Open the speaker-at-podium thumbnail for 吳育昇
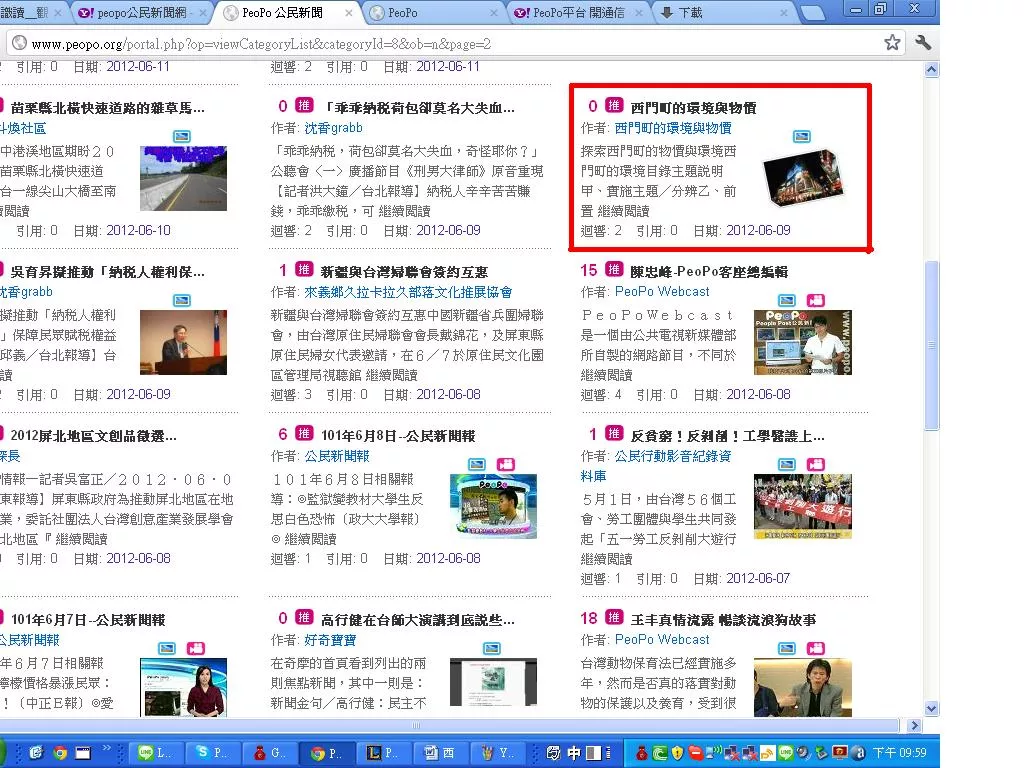 coord(184,342)
